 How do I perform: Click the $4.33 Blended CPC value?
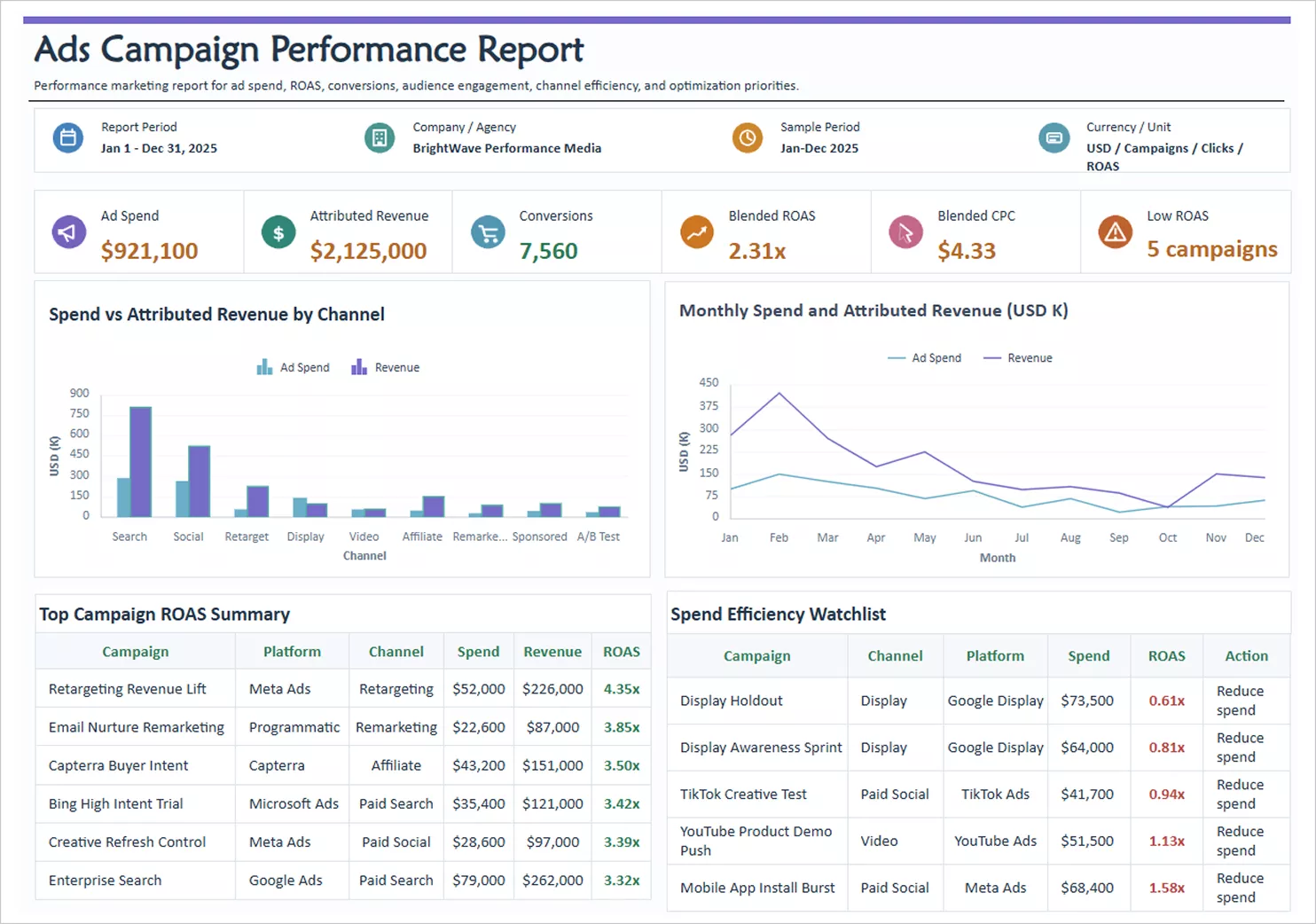(x=967, y=251)
